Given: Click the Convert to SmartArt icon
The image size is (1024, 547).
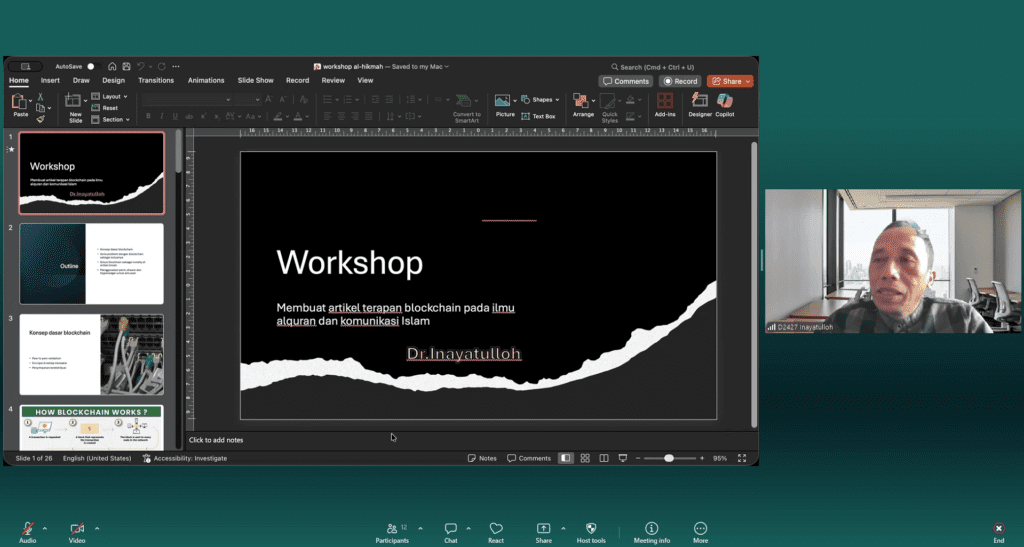Looking at the screenshot, I should point(466,103).
